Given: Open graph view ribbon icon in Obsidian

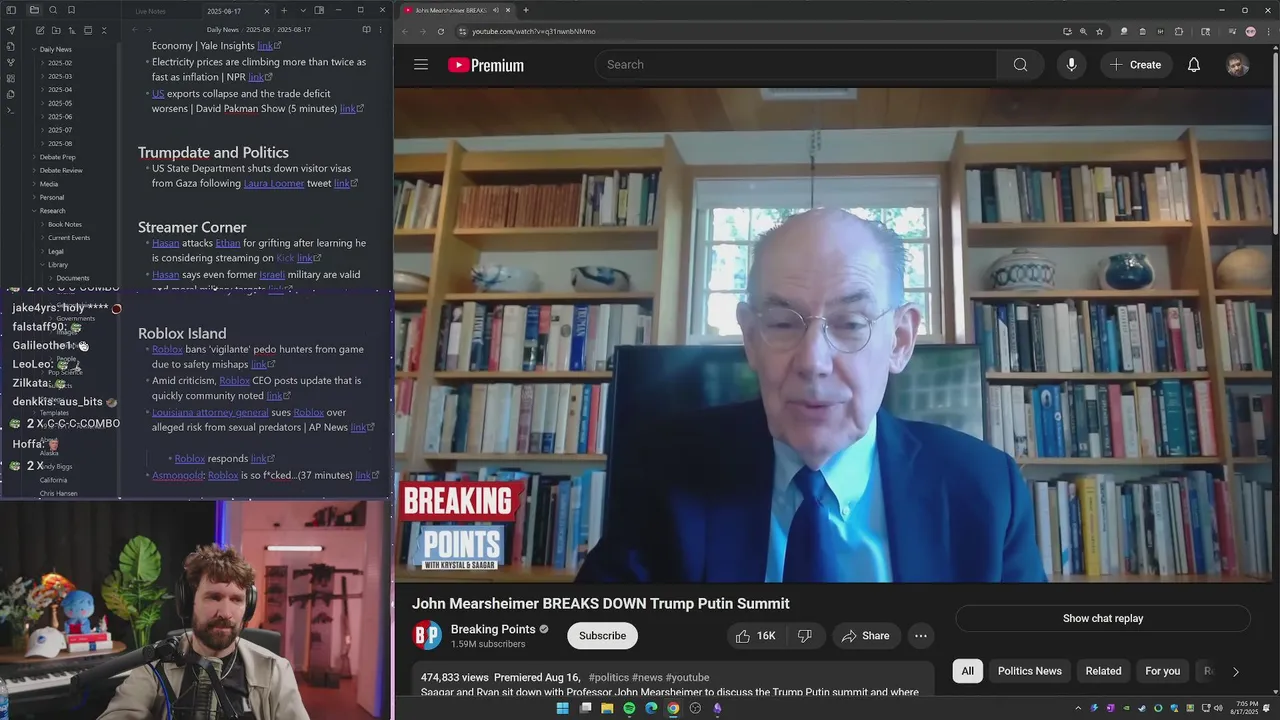Looking at the screenshot, I should [x=11, y=62].
